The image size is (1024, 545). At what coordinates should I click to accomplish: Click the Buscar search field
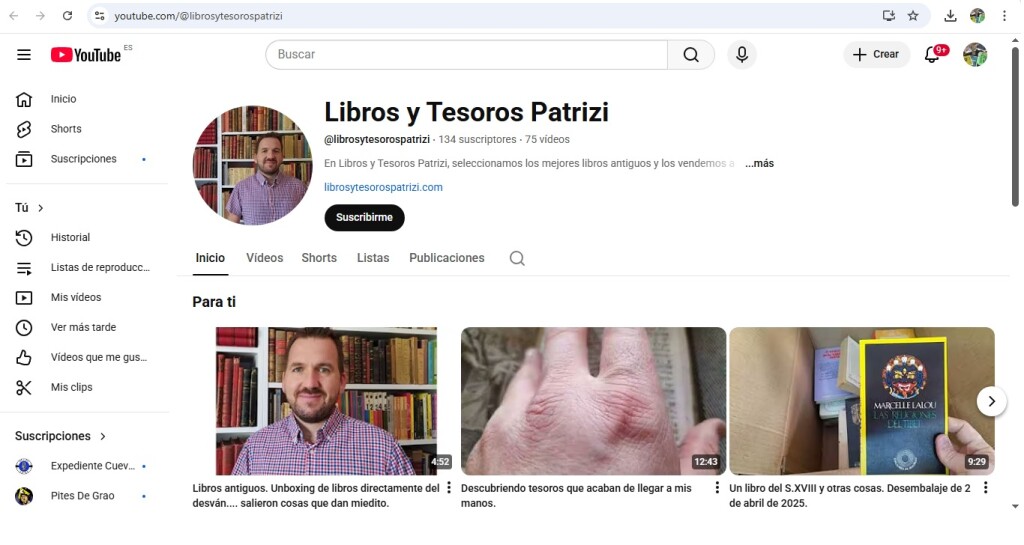pos(466,55)
